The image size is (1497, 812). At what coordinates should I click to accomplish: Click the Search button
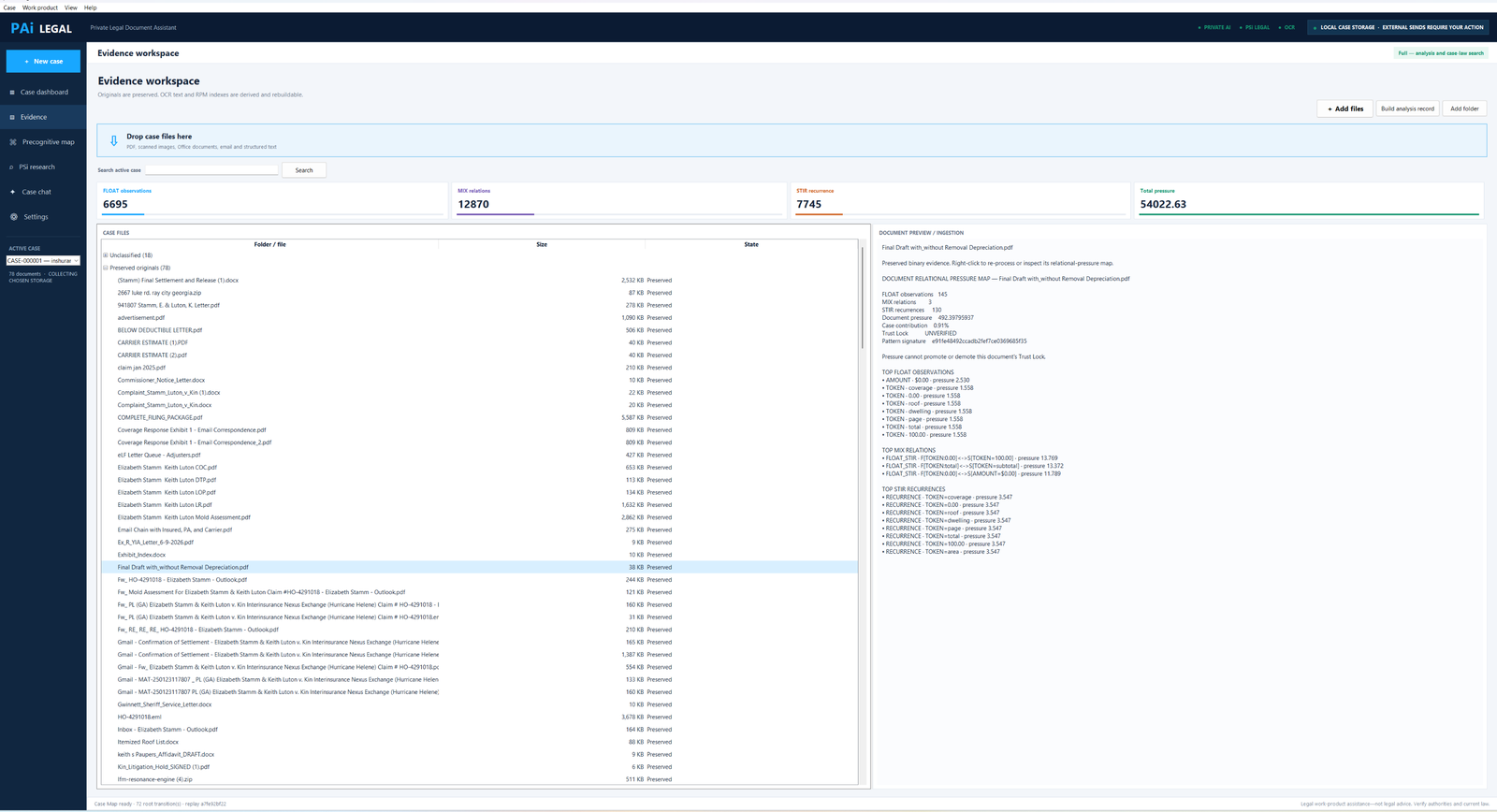pyautogui.click(x=304, y=170)
